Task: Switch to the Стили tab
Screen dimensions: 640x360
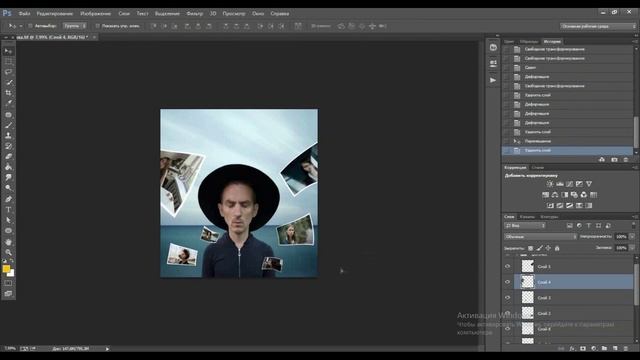Action: [538, 167]
